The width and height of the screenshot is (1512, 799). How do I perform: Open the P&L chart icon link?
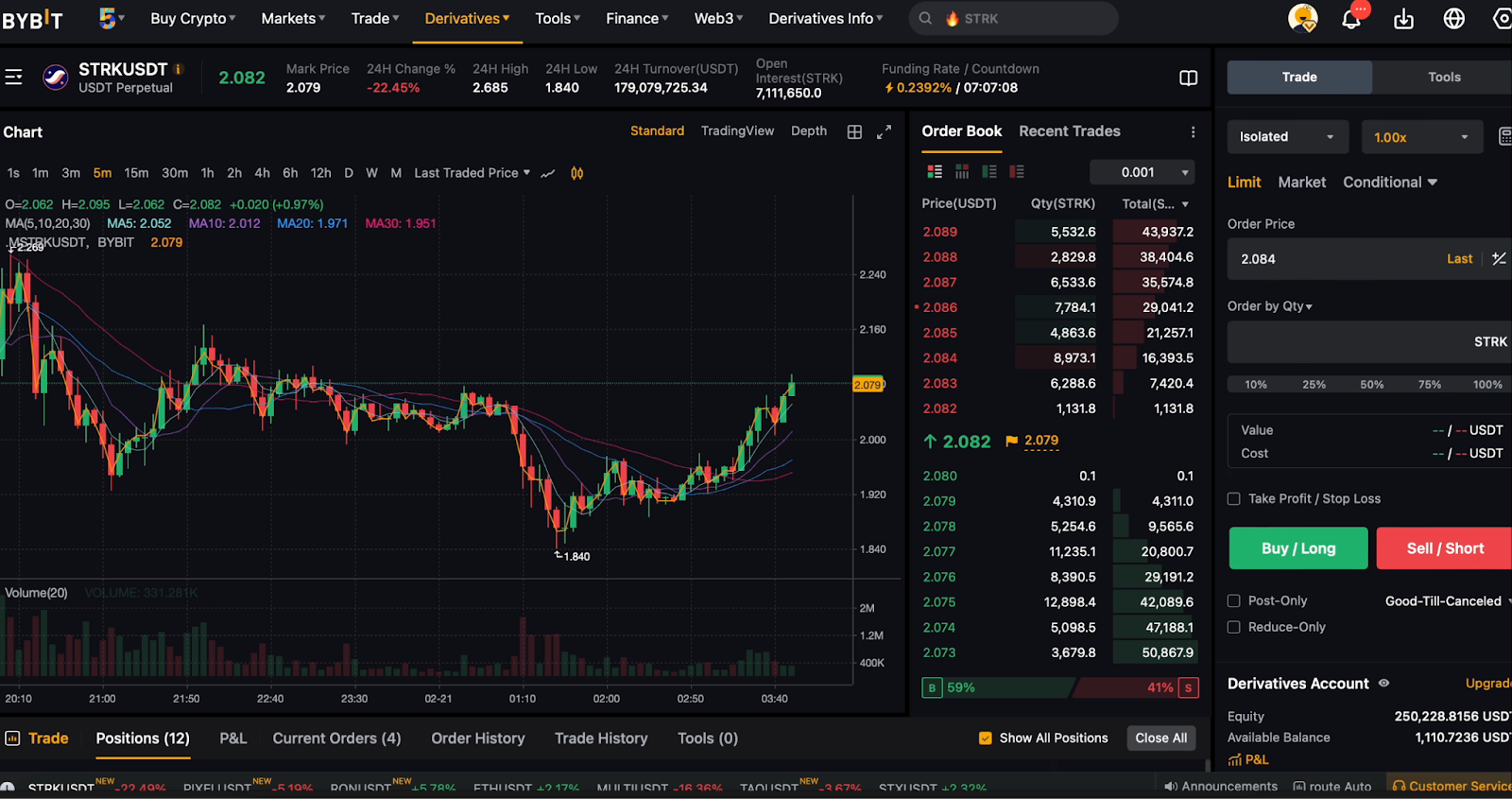tap(1248, 759)
